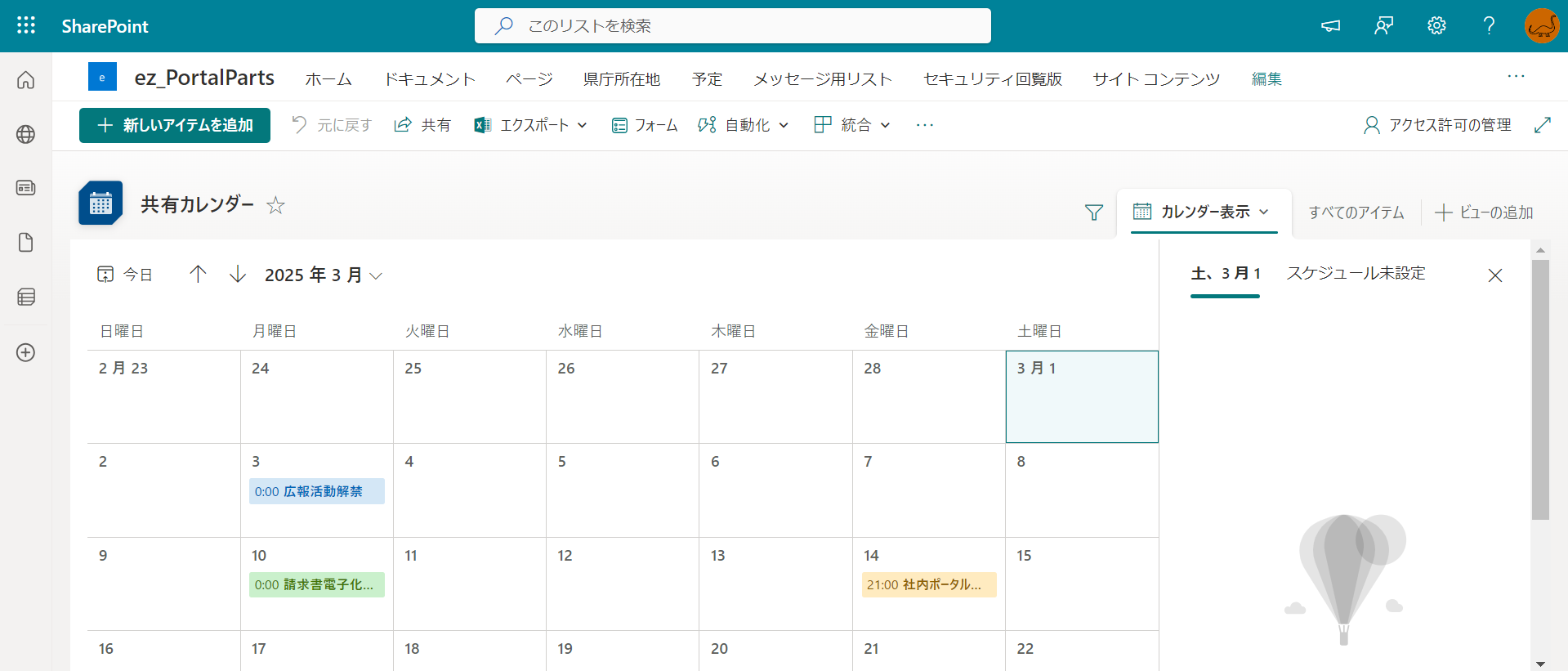Open the 0:00 広報活動解禁 event
The height and width of the screenshot is (671, 1568).
317,491
